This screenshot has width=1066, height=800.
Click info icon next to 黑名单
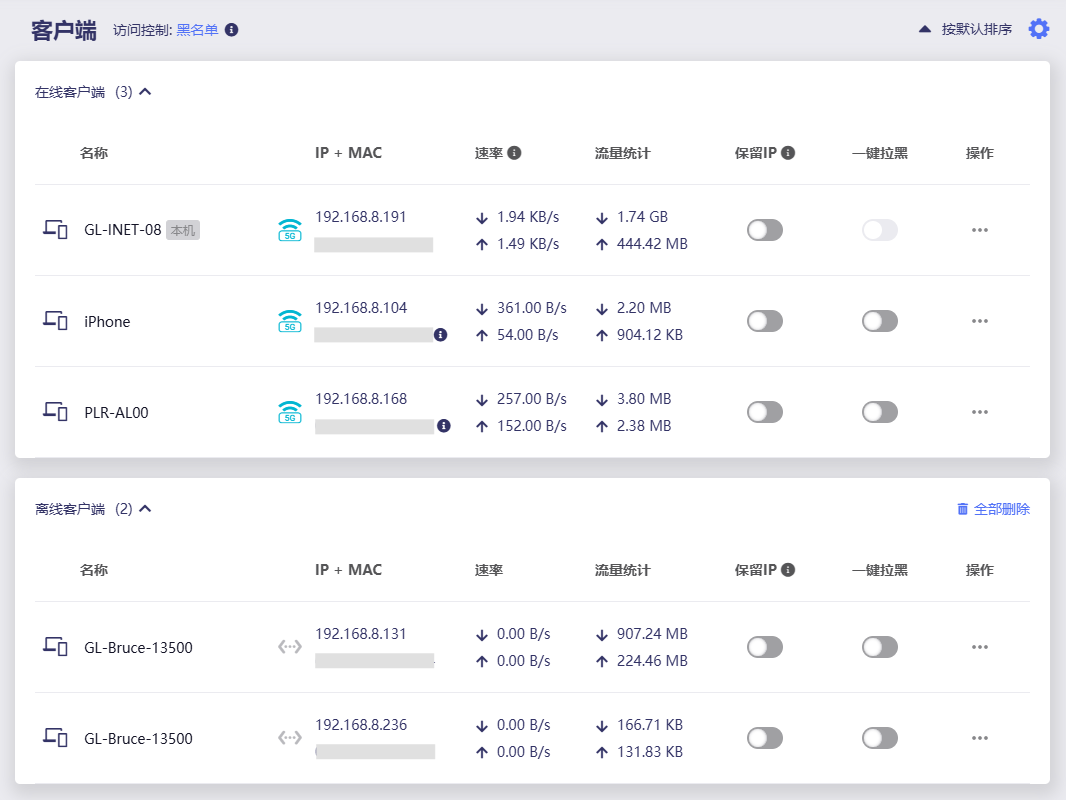231,30
